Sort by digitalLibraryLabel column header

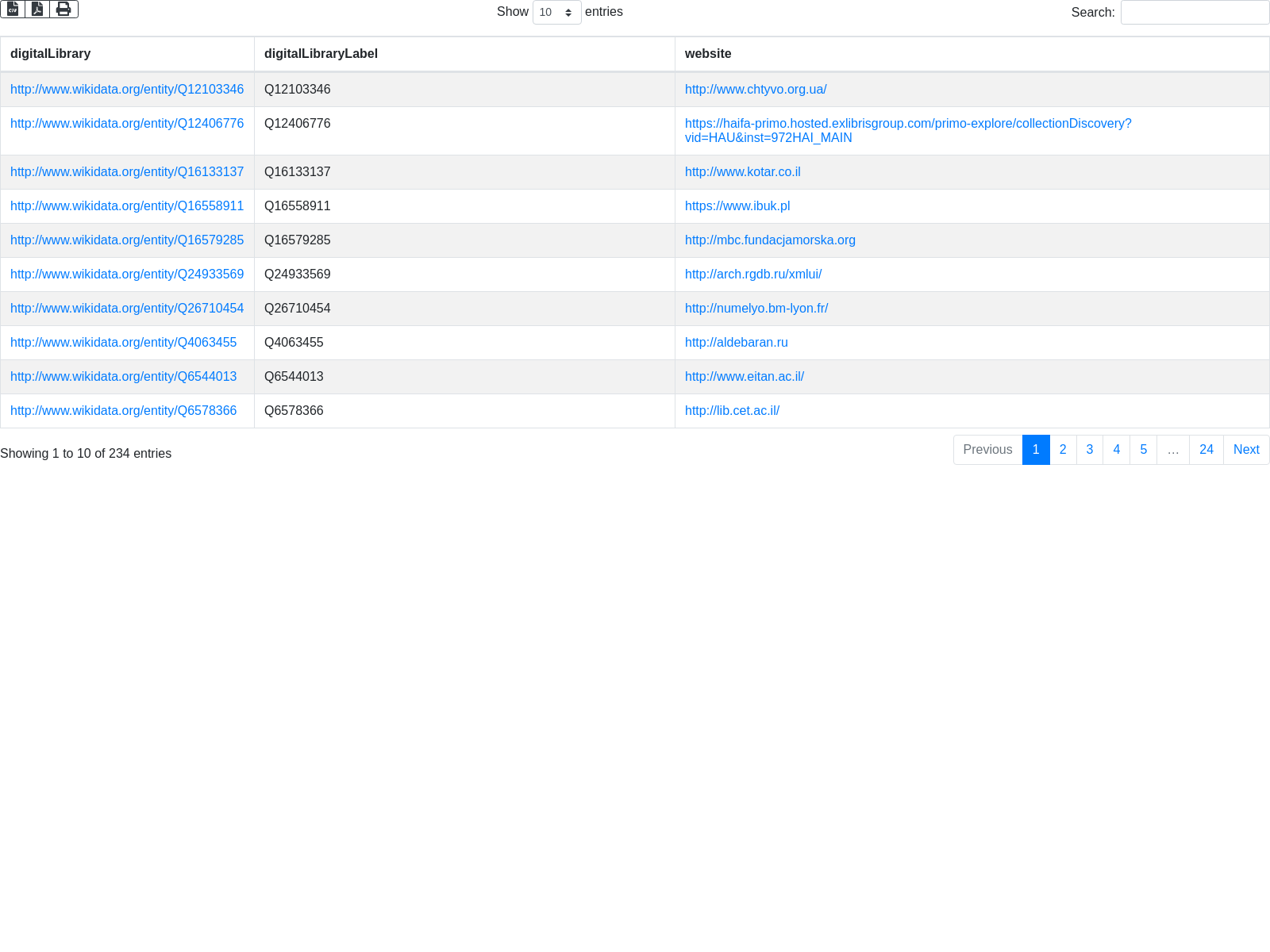click(x=321, y=54)
